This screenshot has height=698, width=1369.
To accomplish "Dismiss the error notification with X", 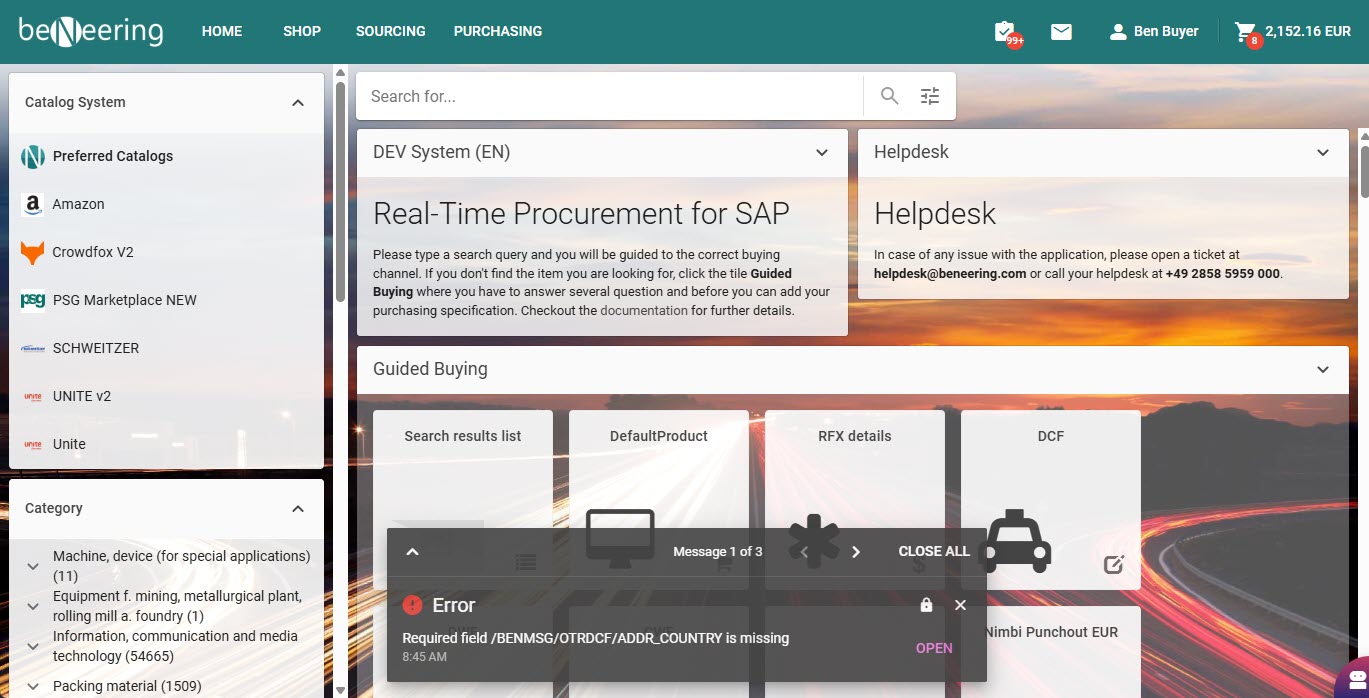I will click(x=960, y=605).
